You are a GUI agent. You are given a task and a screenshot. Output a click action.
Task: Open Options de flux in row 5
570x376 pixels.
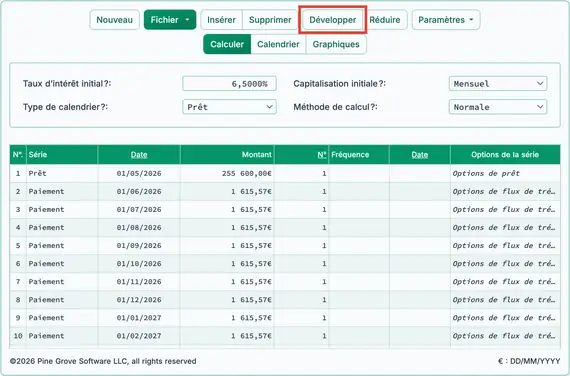(505, 246)
